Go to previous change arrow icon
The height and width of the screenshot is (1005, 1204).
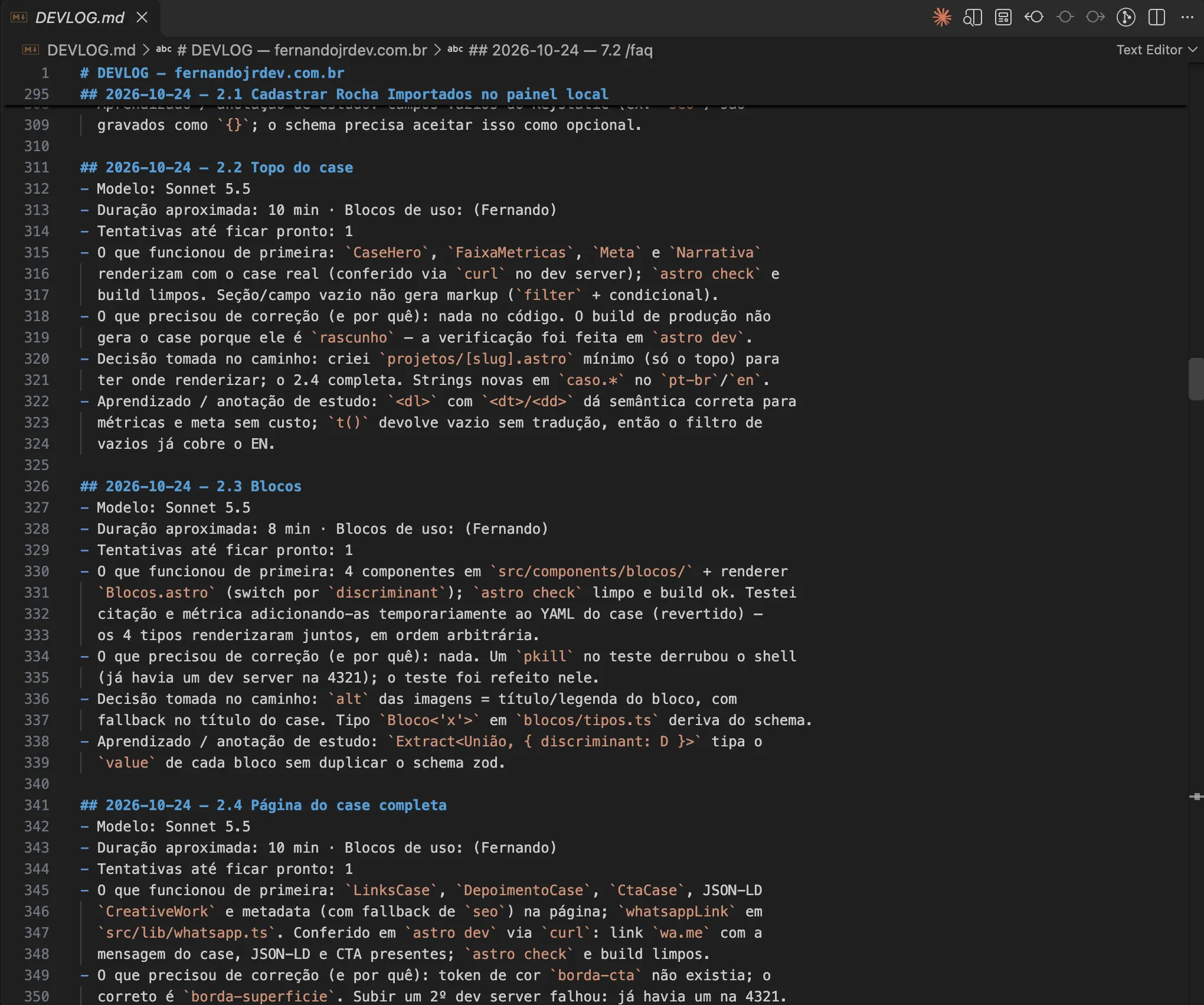pyautogui.click(x=1034, y=17)
